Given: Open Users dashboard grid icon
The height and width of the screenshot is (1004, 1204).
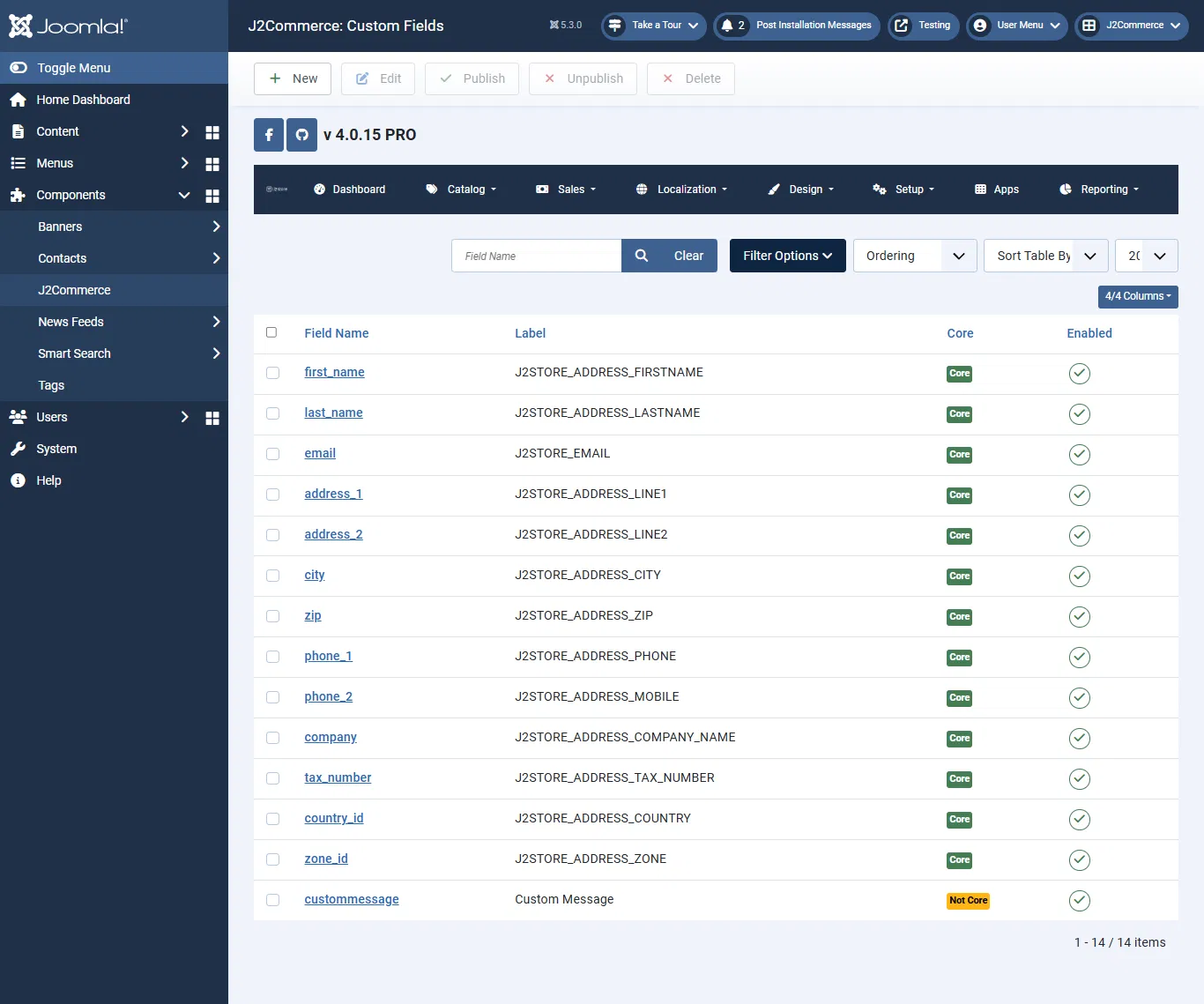Looking at the screenshot, I should pyautogui.click(x=212, y=418).
